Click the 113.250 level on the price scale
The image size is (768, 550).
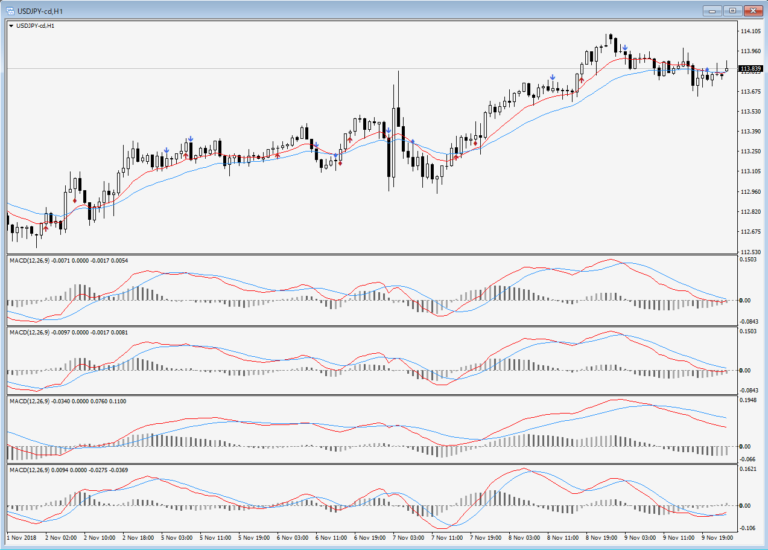750,151
